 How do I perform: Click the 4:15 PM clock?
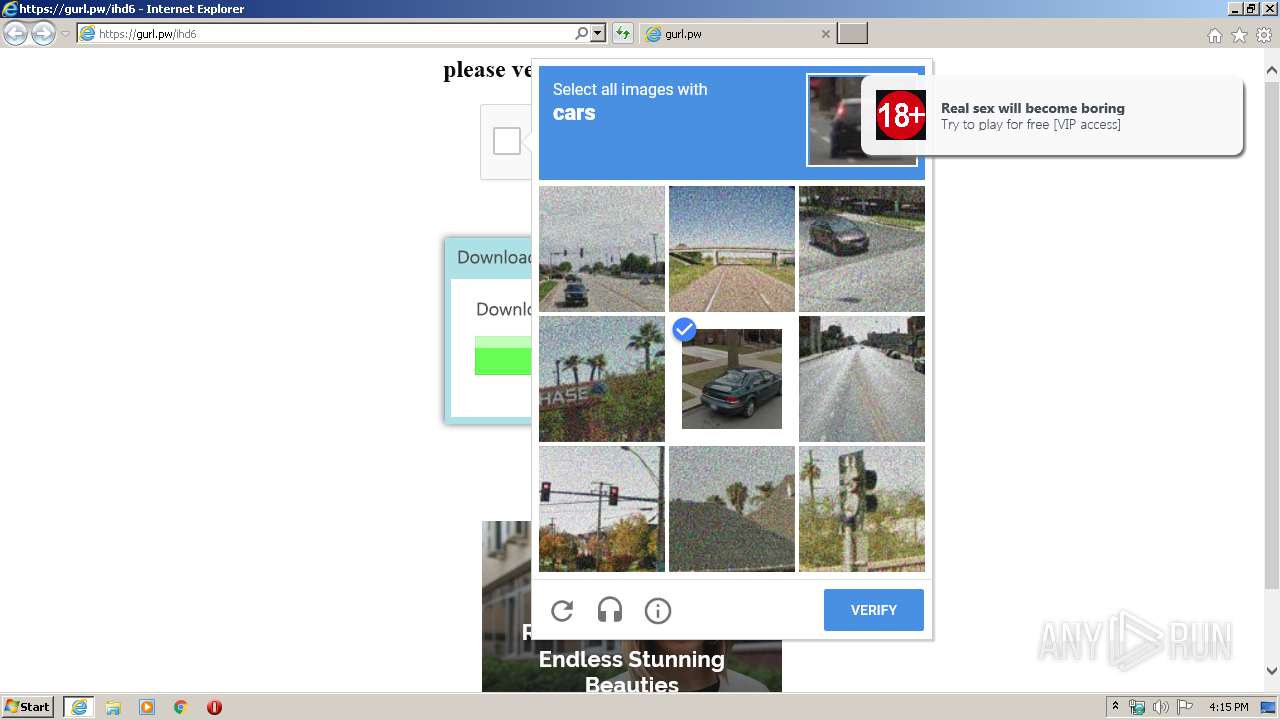coord(1228,707)
